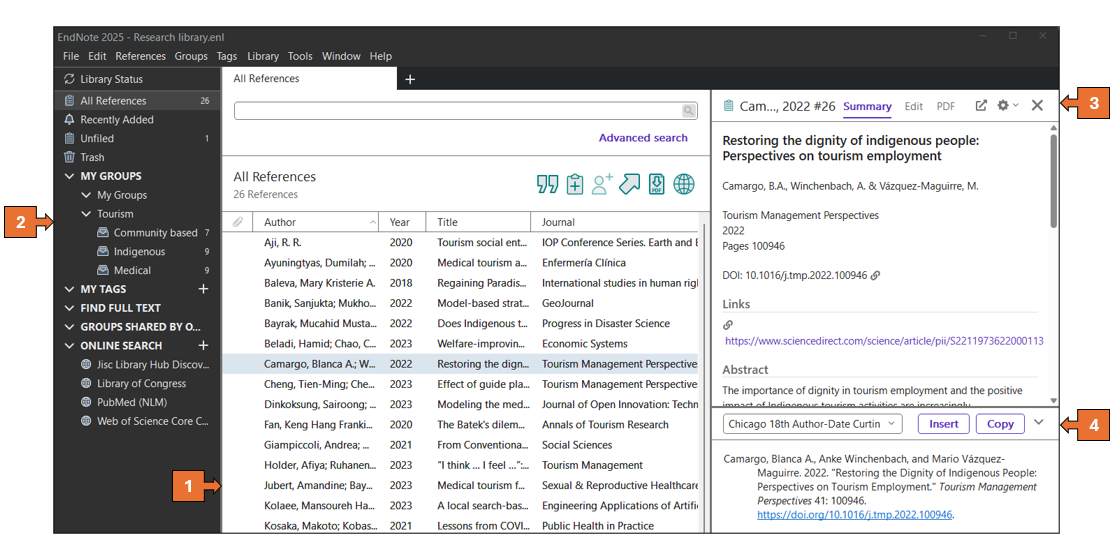Click the Add New Reference clipboard icon
1115x539 pixels.
pos(574,184)
